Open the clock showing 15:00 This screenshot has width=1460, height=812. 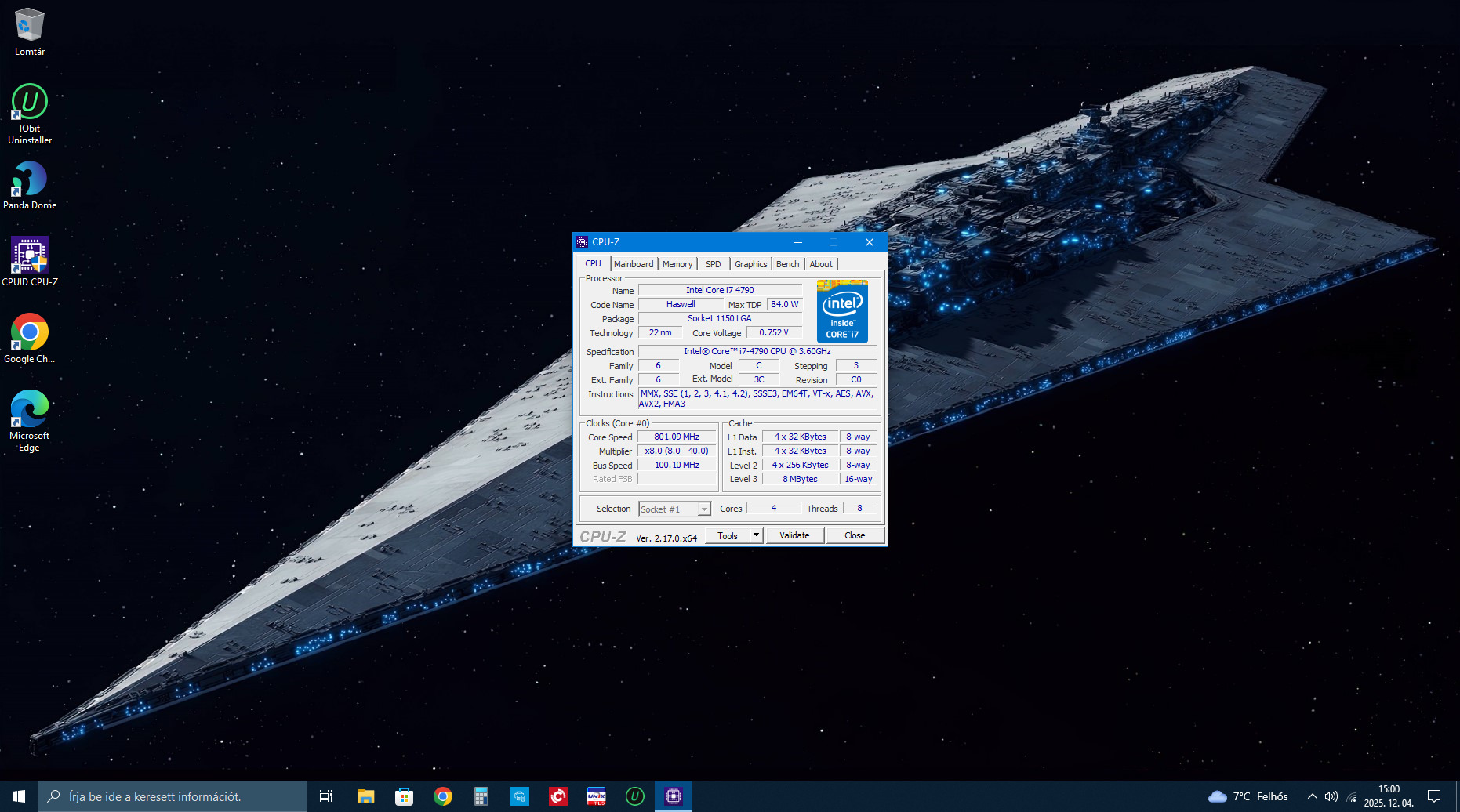(x=1389, y=796)
